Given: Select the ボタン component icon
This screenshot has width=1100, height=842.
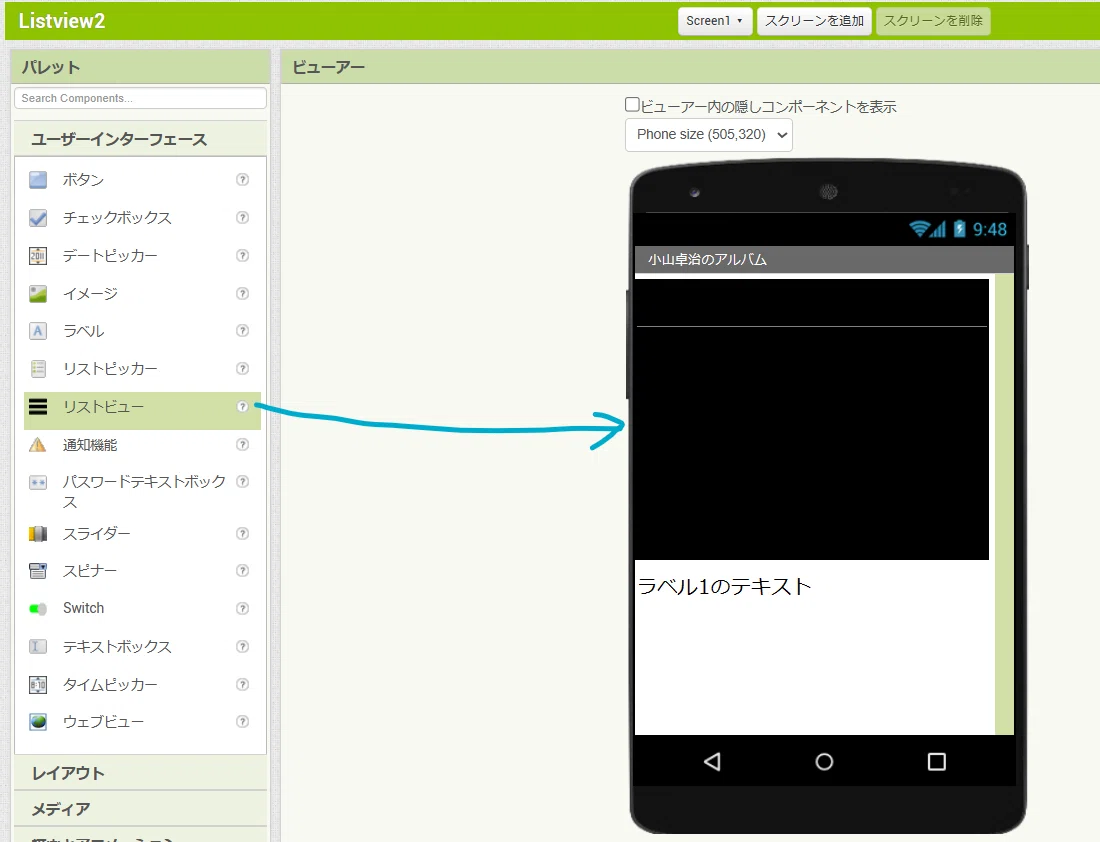Looking at the screenshot, I should [38, 180].
